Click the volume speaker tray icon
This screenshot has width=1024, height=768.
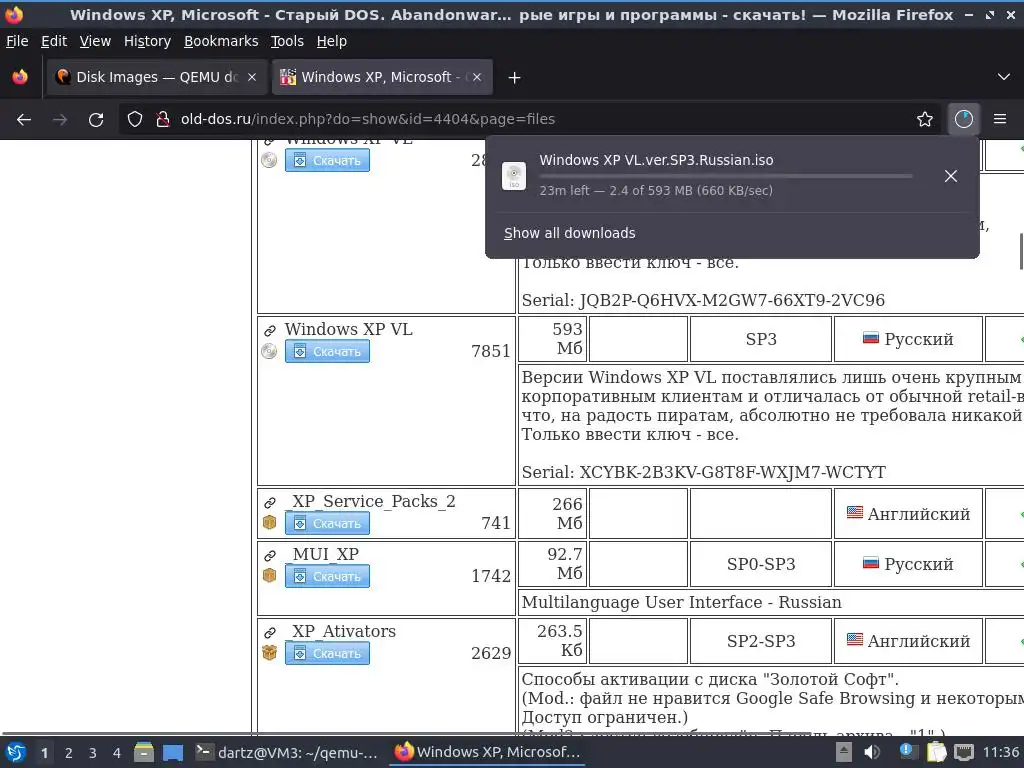coord(872,752)
